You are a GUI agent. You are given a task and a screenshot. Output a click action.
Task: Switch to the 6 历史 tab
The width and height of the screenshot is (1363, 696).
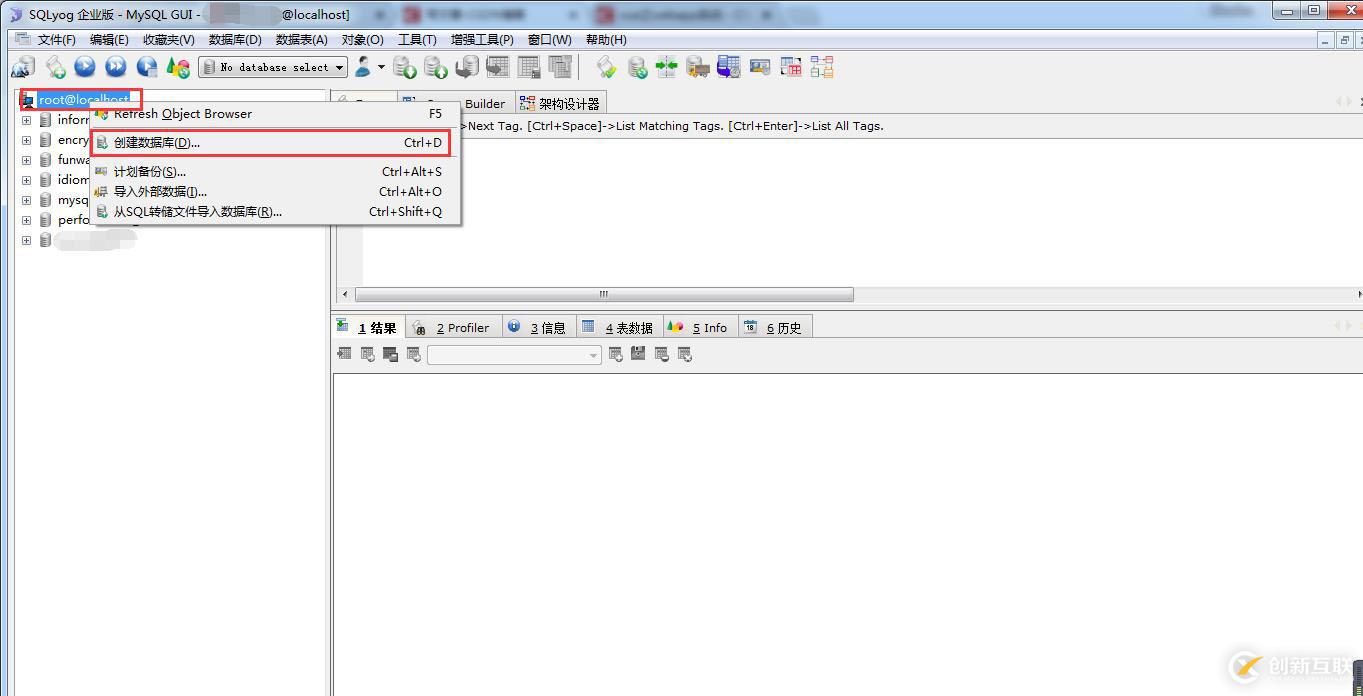(775, 328)
